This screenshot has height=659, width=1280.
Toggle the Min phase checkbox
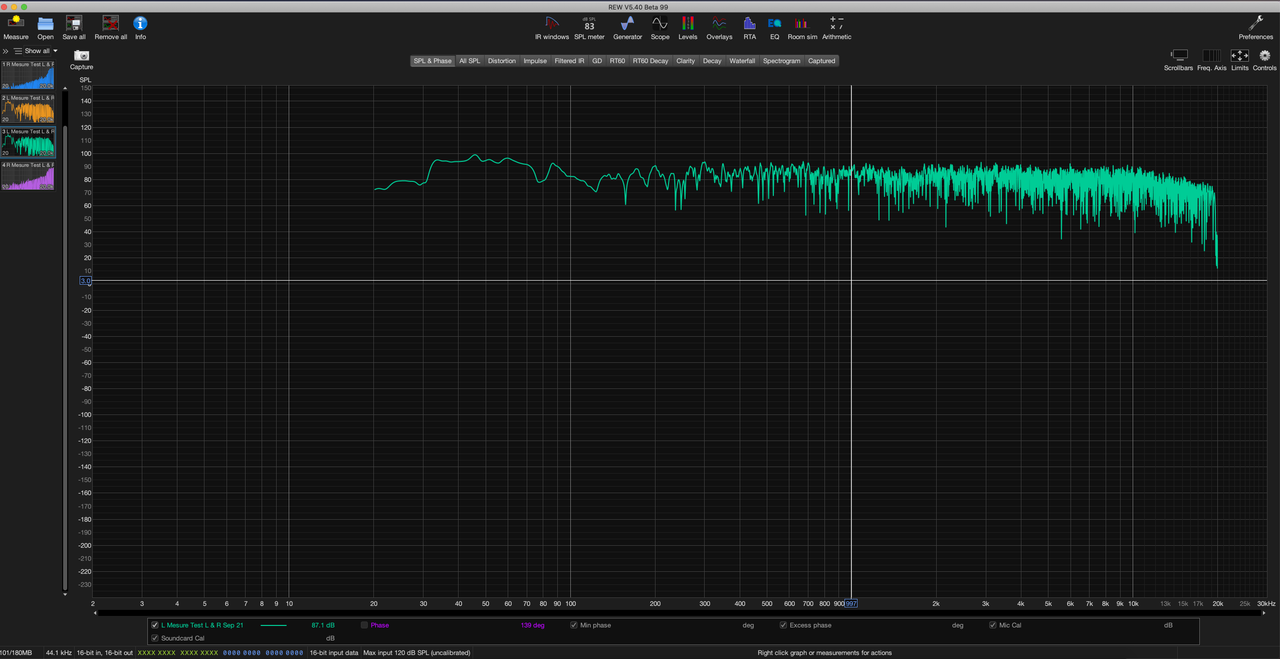(x=574, y=625)
